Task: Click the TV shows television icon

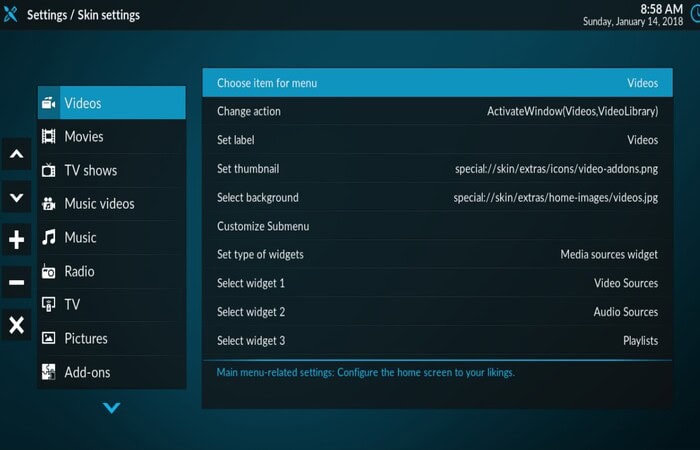Action: (49, 170)
